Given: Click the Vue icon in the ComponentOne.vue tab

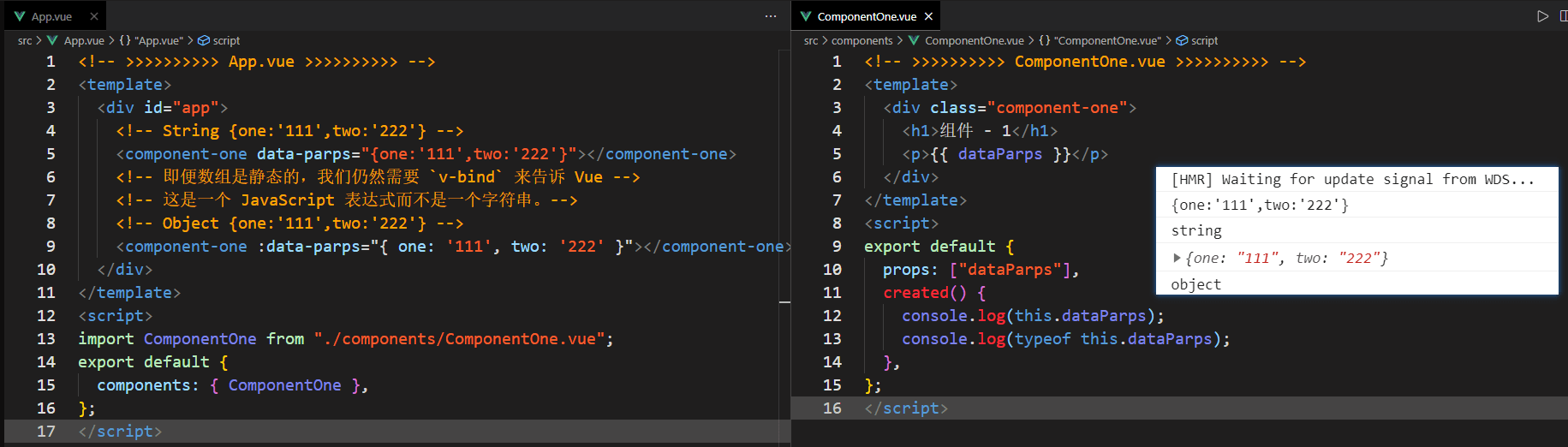Looking at the screenshot, I should click(806, 16).
